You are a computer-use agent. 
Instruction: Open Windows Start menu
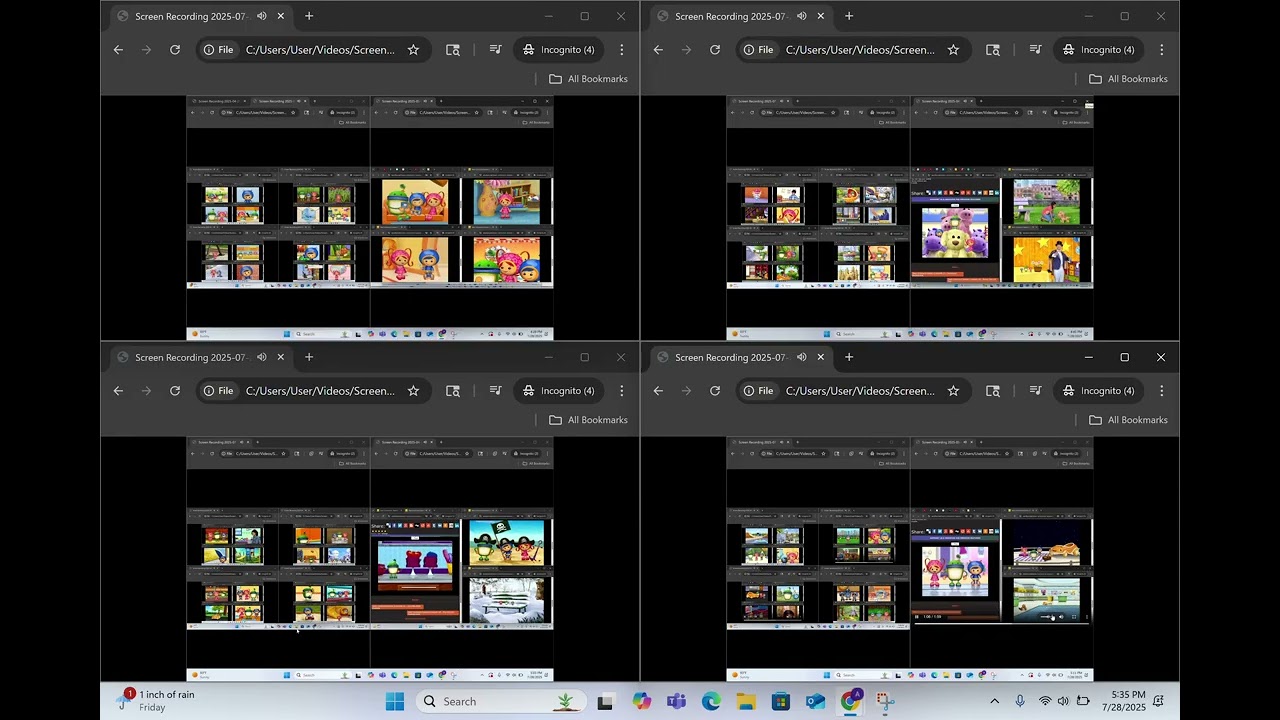395,701
